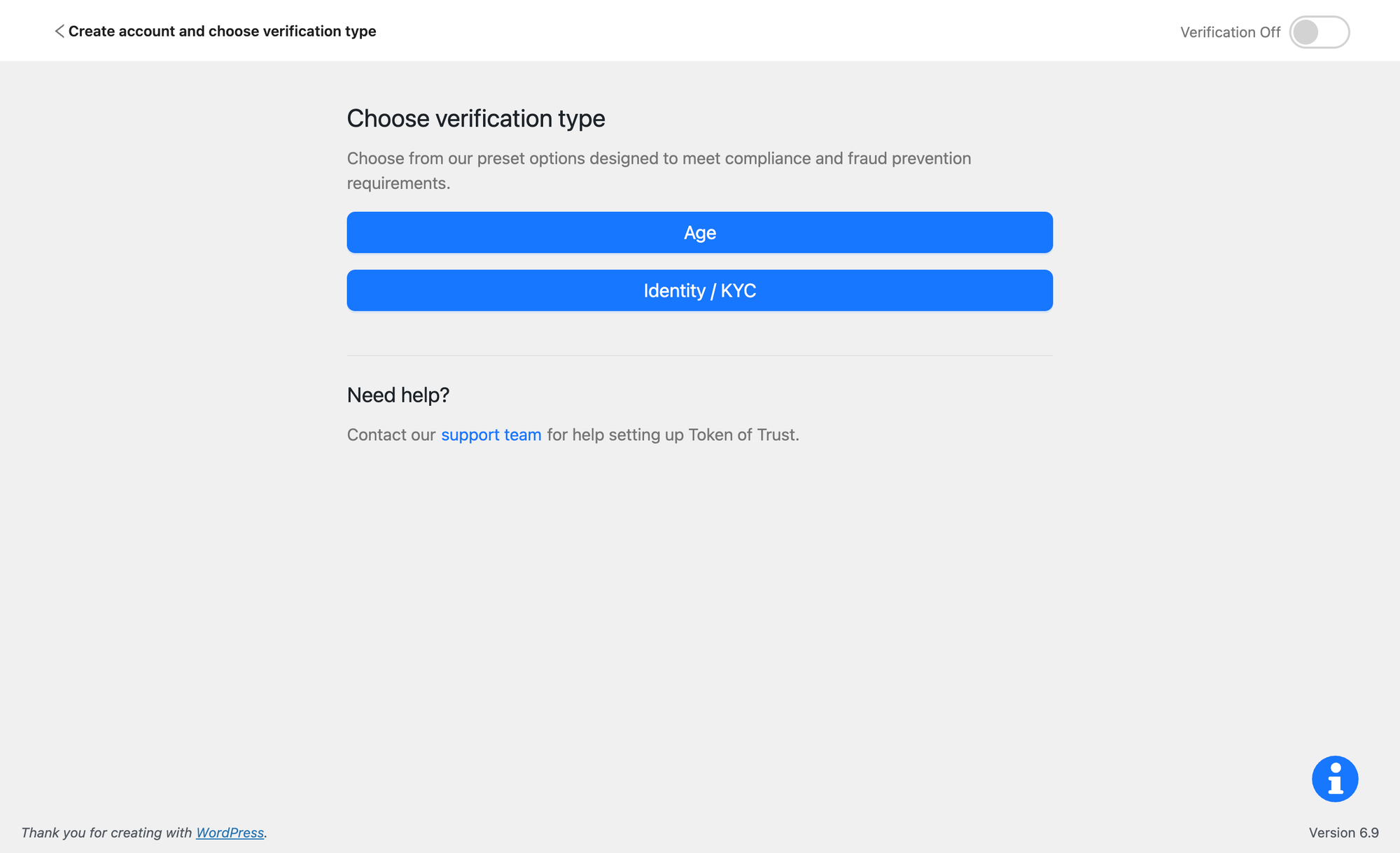Click the 'Verification Off' label text
Image resolution: width=1400 pixels, height=853 pixels.
pos(1230,32)
